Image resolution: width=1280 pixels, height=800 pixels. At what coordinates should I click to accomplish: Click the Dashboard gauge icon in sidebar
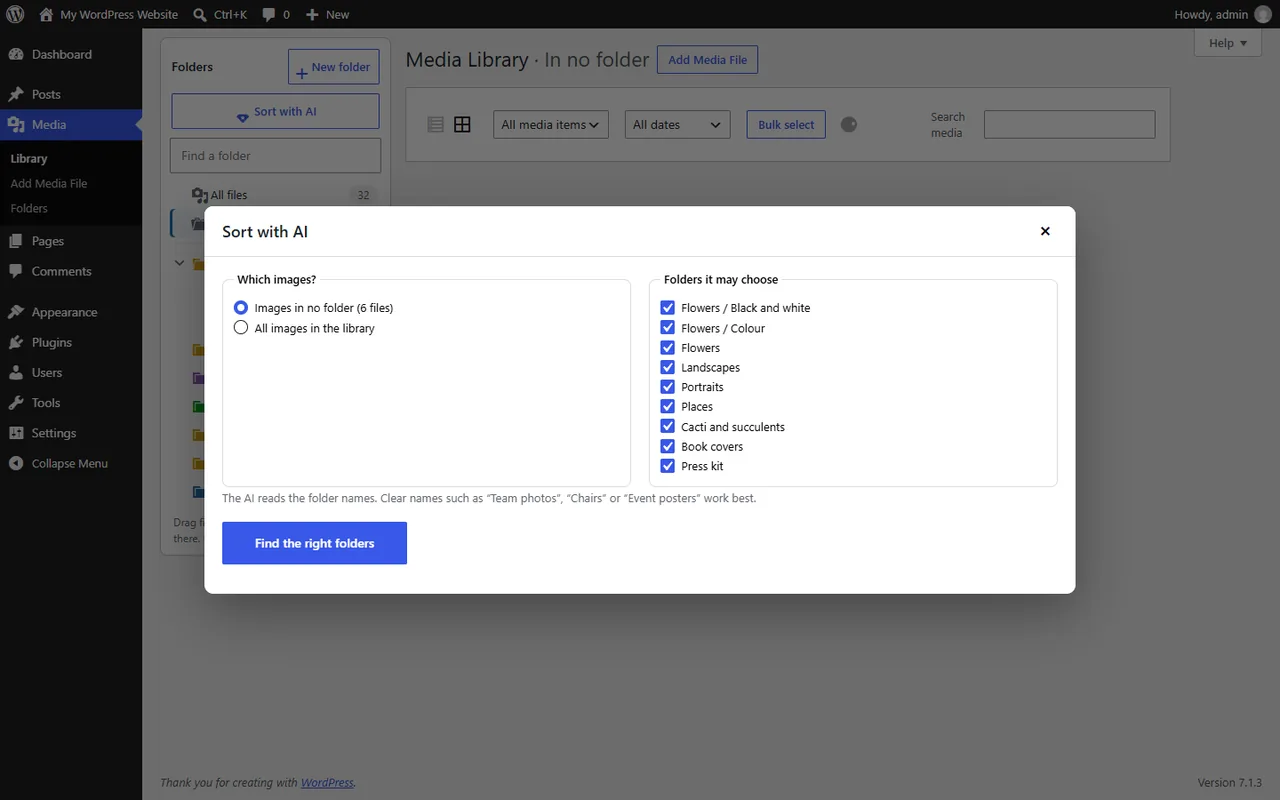click(16, 54)
